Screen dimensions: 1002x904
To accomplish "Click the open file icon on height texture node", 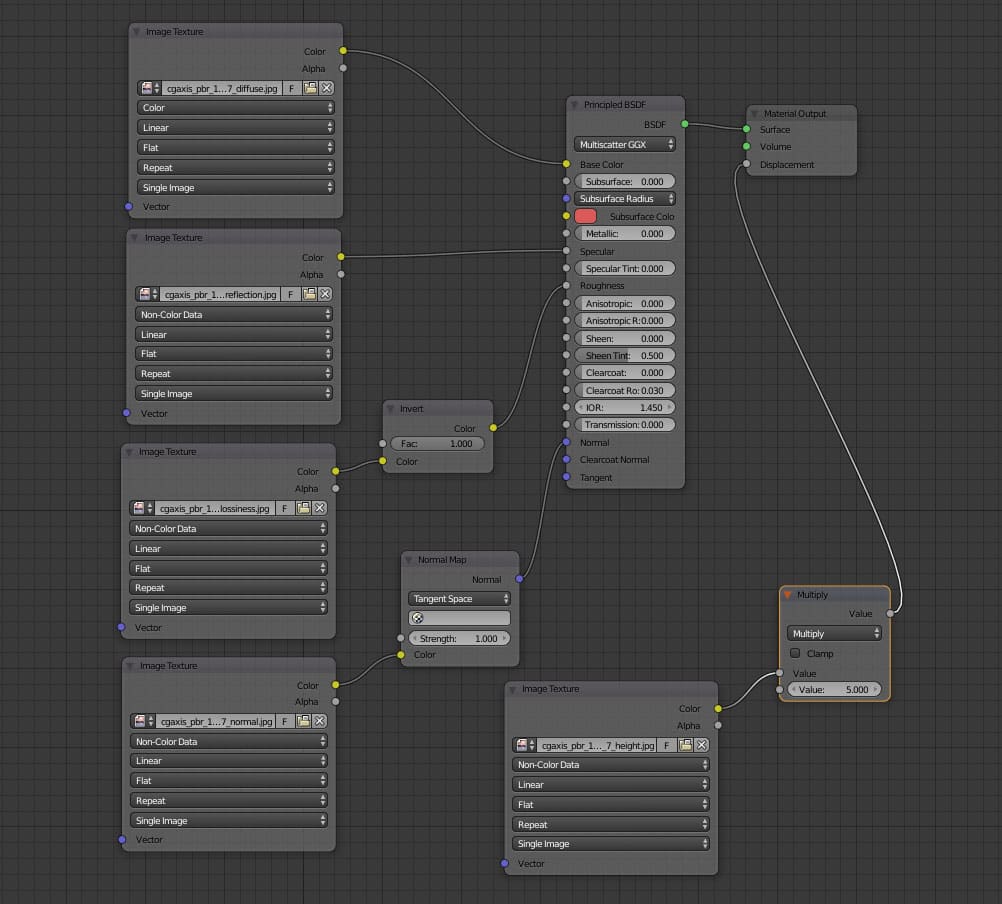I will pos(687,745).
